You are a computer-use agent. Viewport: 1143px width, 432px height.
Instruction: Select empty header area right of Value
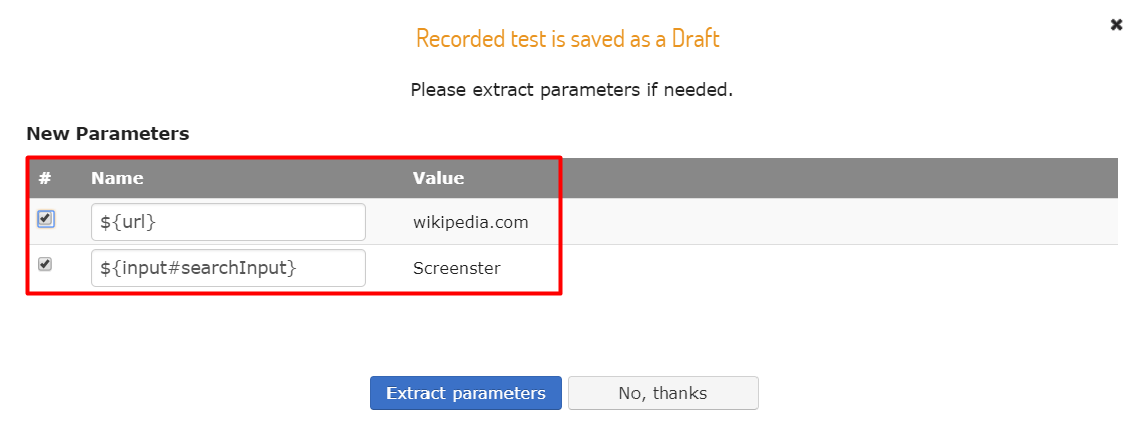[838, 178]
